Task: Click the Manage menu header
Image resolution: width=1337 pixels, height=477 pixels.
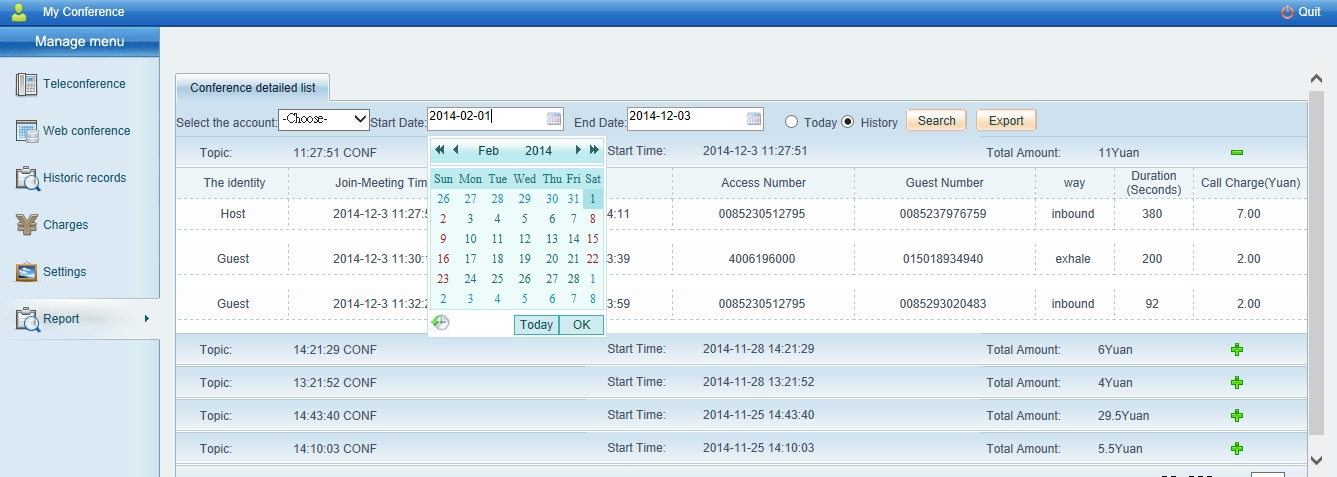Action: pyautogui.click(x=80, y=42)
